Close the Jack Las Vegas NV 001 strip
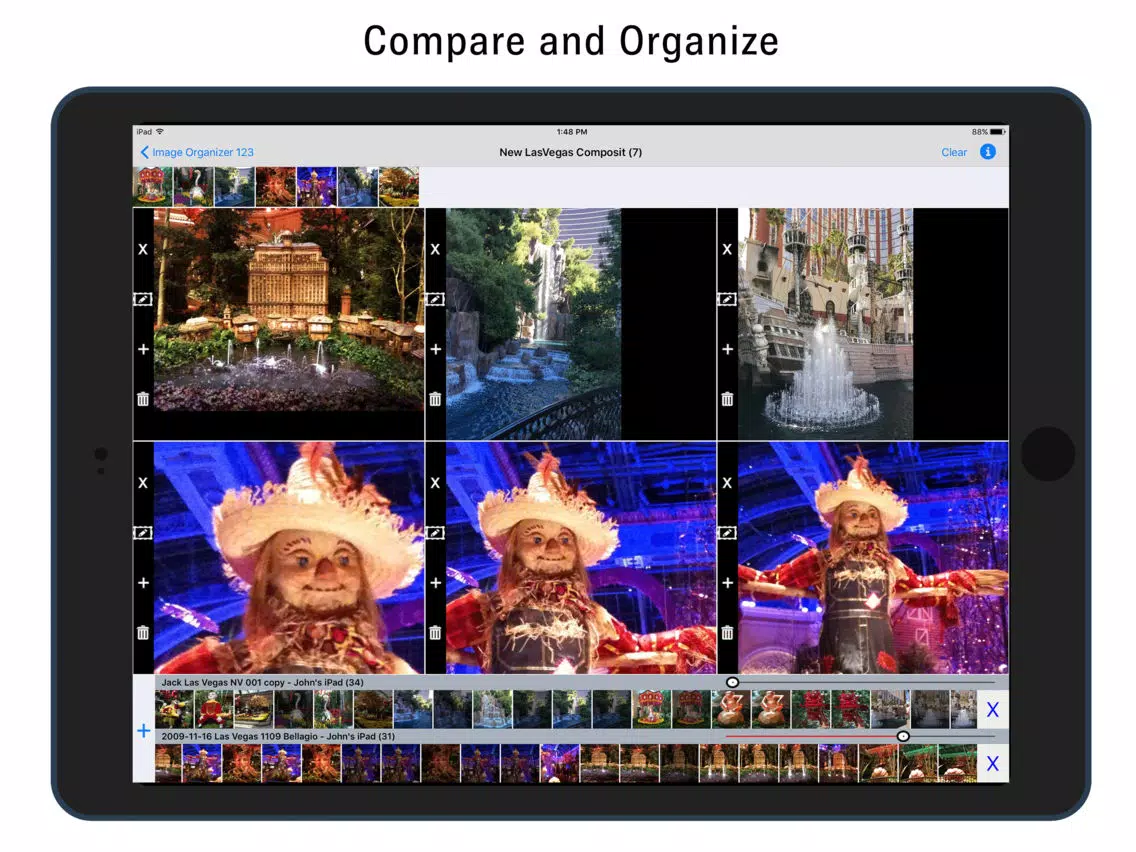Screen dimensions: 1136x852 (x=993, y=710)
